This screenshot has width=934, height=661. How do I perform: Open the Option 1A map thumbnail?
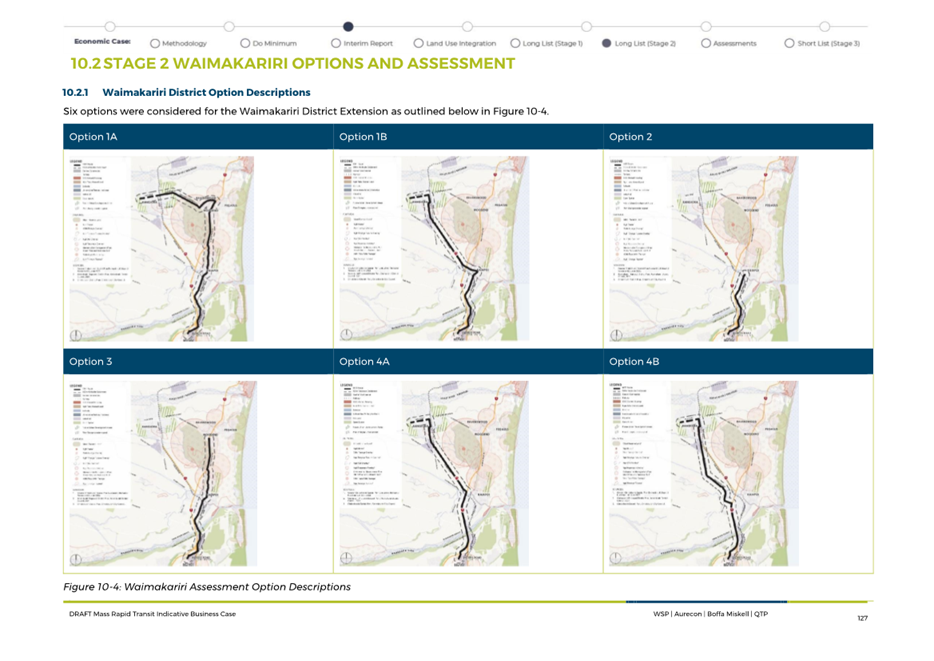(162, 248)
